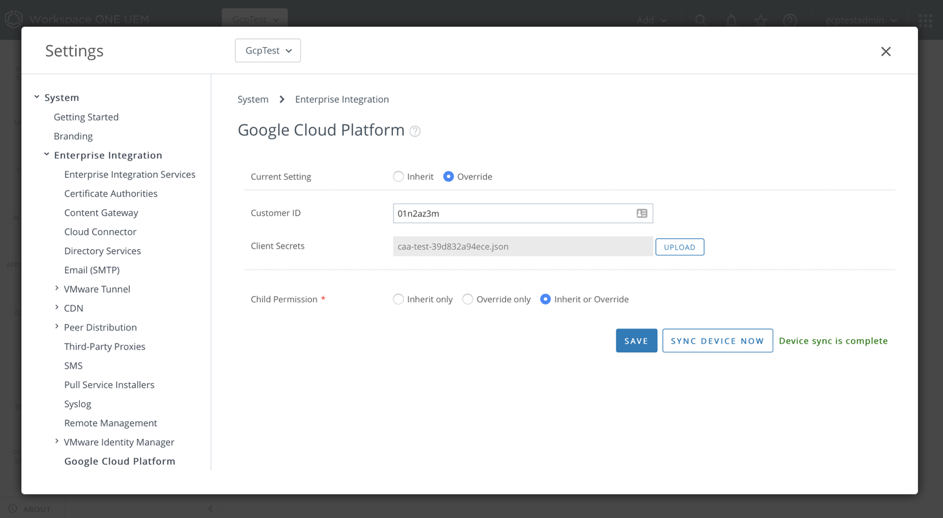This screenshot has width=943, height=518.
Task: Open the GcpTest organization group dropdown
Action: pyautogui.click(x=268, y=51)
